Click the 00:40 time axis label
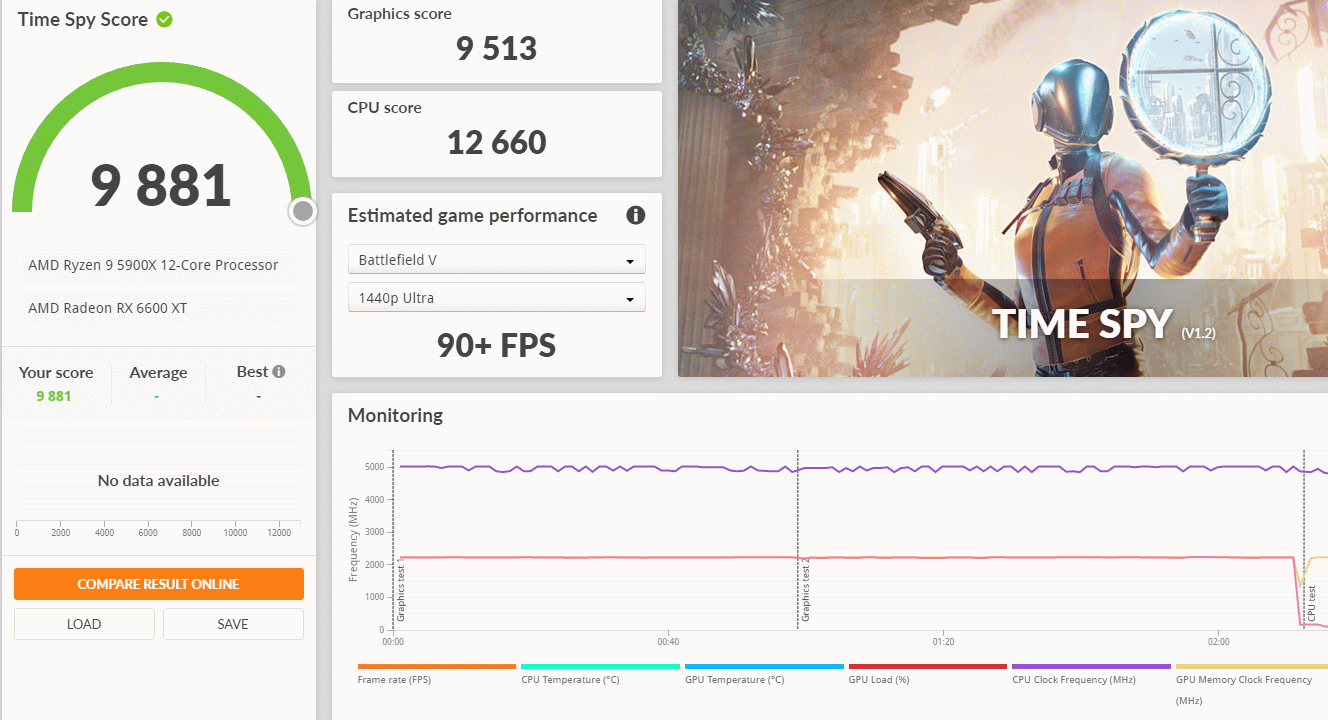The height and width of the screenshot is (720, 1328). pyautogui.click(x=668, y=642)
